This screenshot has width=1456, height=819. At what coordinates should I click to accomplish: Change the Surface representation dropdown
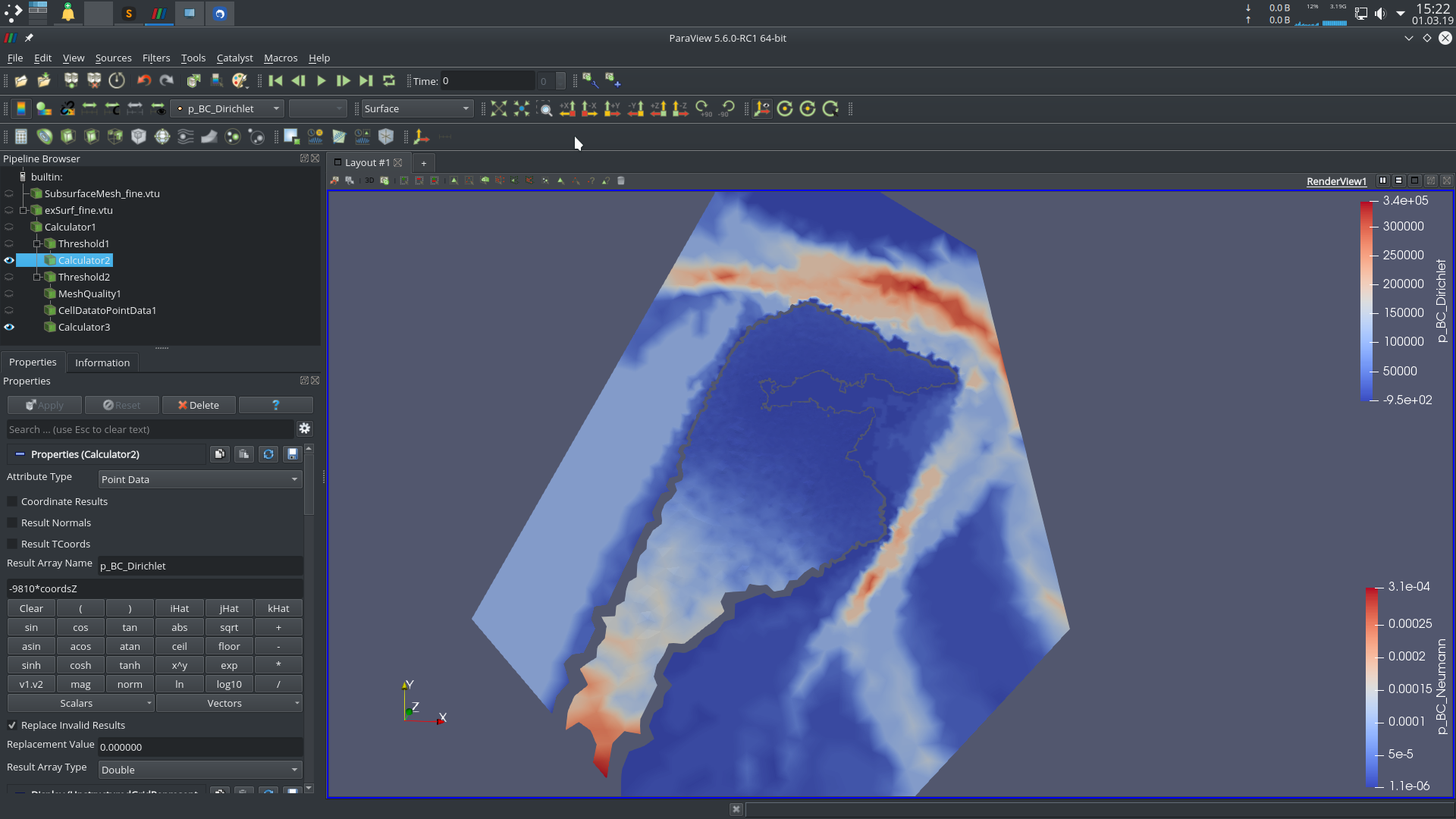[416, 108]
